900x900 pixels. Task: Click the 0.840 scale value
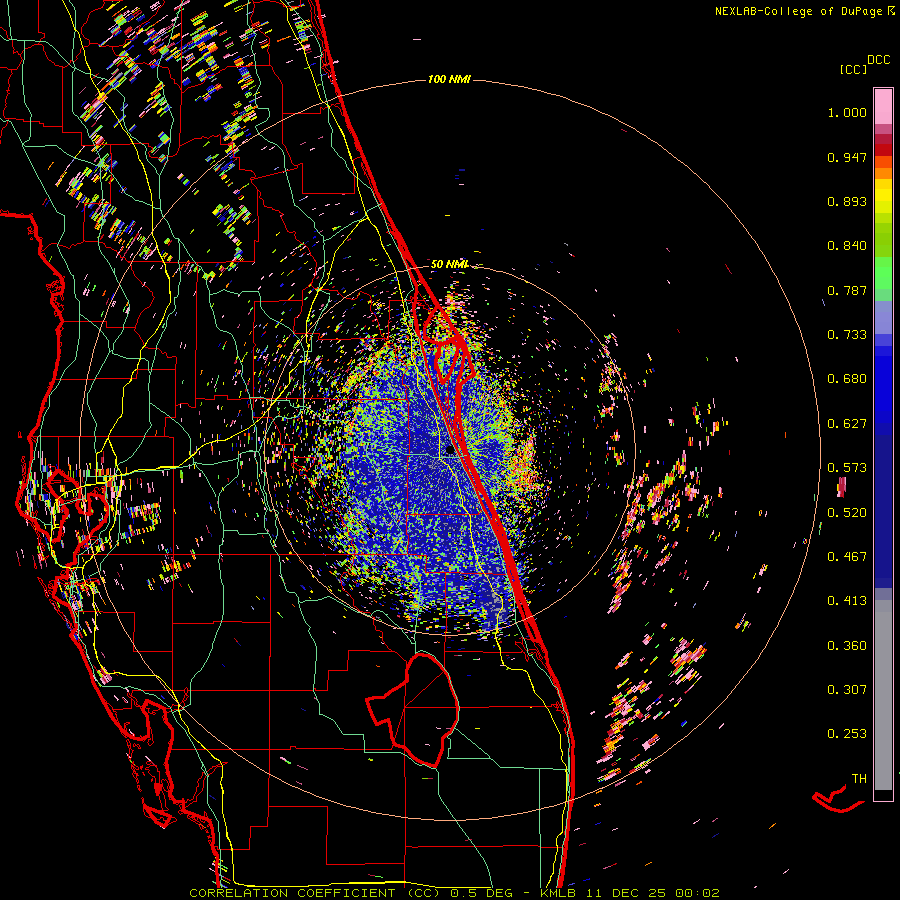847,246
